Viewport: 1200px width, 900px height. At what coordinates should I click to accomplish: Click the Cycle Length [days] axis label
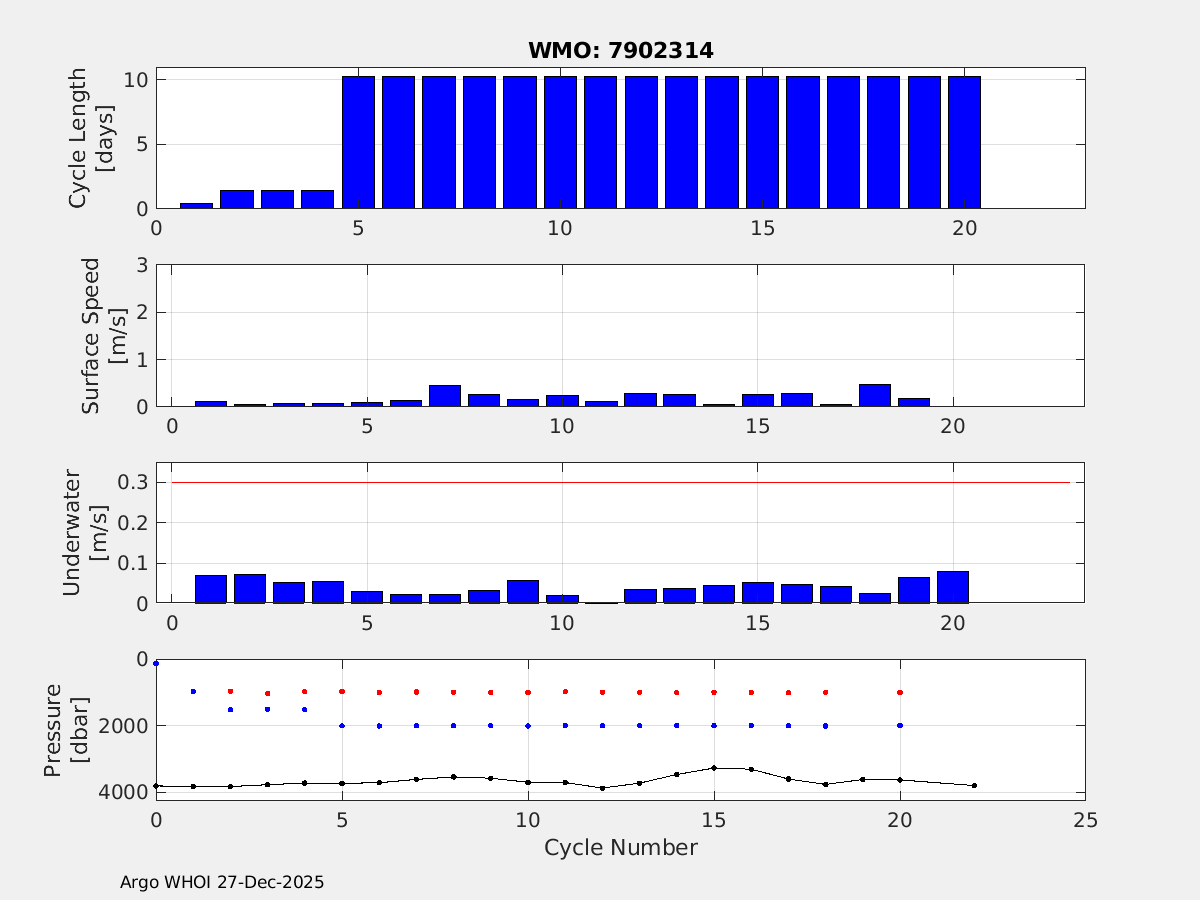point(88,138)
